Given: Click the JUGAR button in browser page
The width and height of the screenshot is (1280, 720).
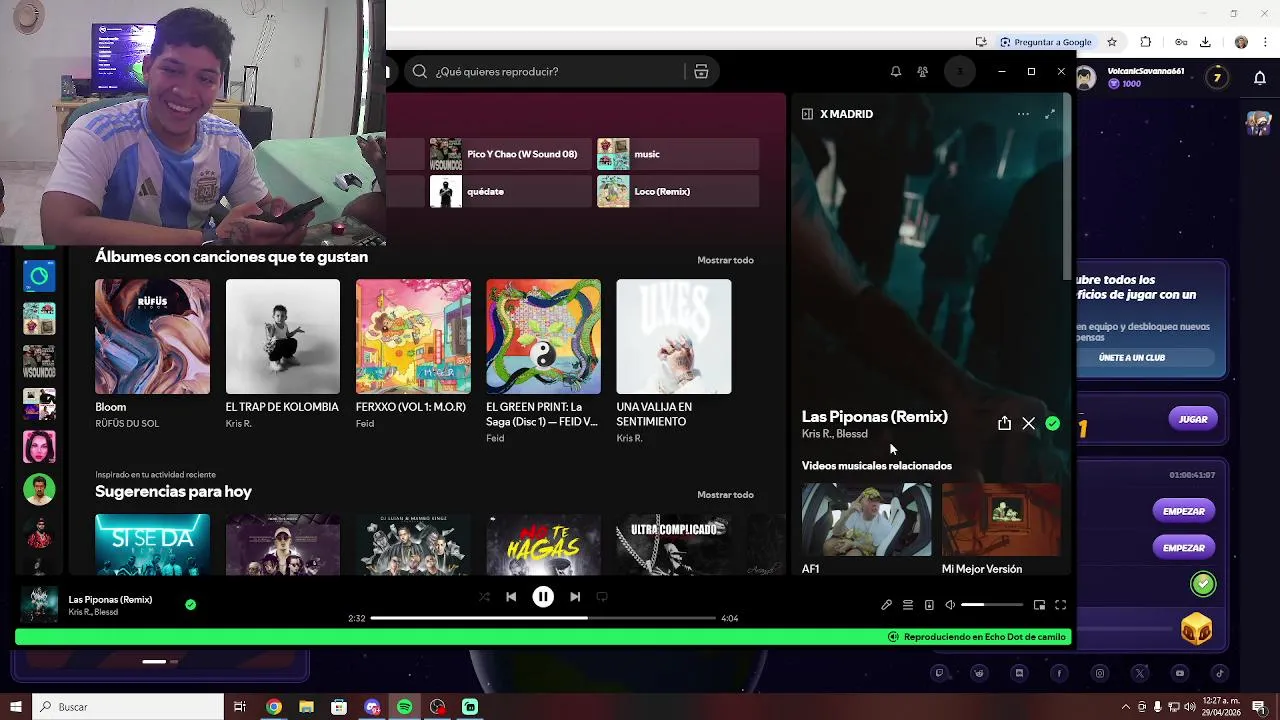Looking at the screenshot, I should 1193,419.
